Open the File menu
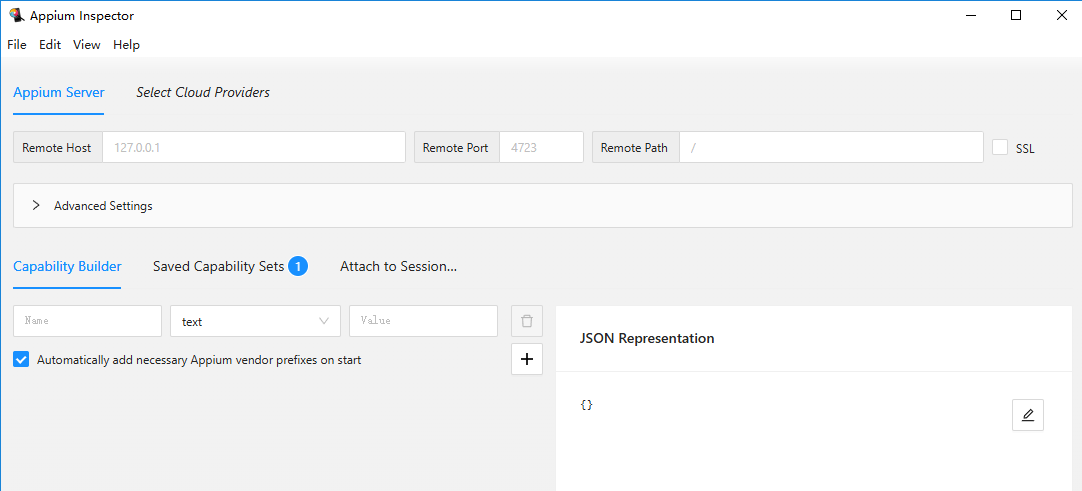This screenshot has height=491, width=1082. pos(17,45)
